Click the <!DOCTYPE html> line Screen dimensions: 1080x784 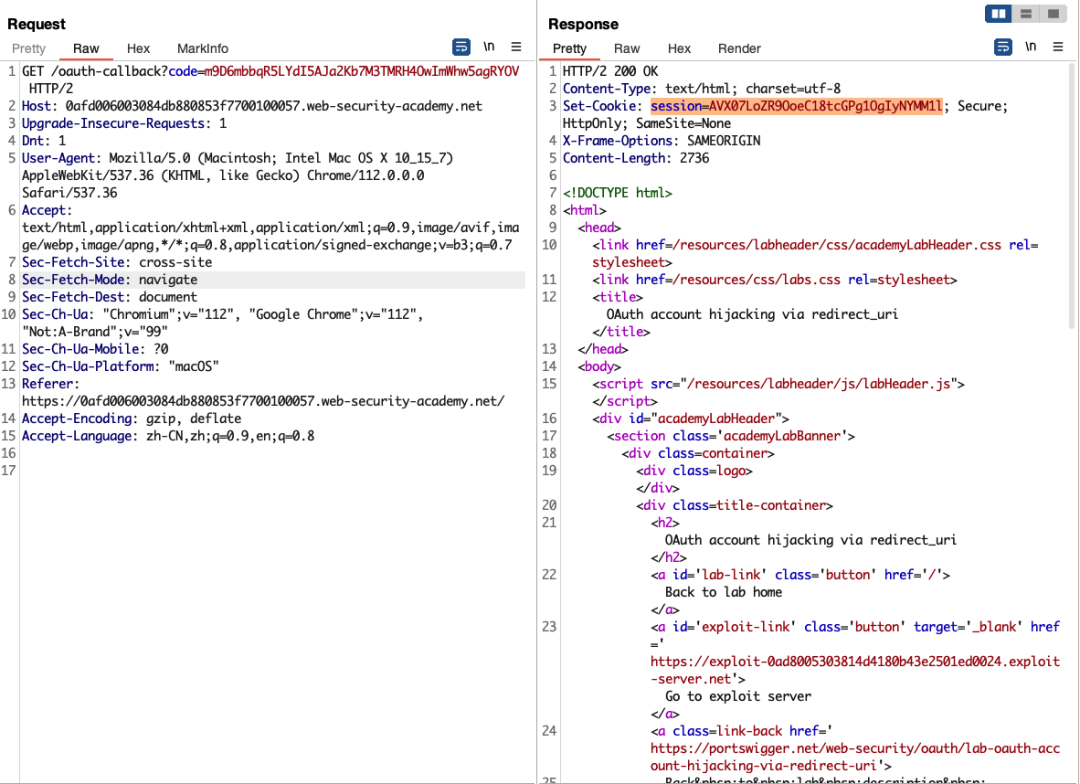coord(617,193)
